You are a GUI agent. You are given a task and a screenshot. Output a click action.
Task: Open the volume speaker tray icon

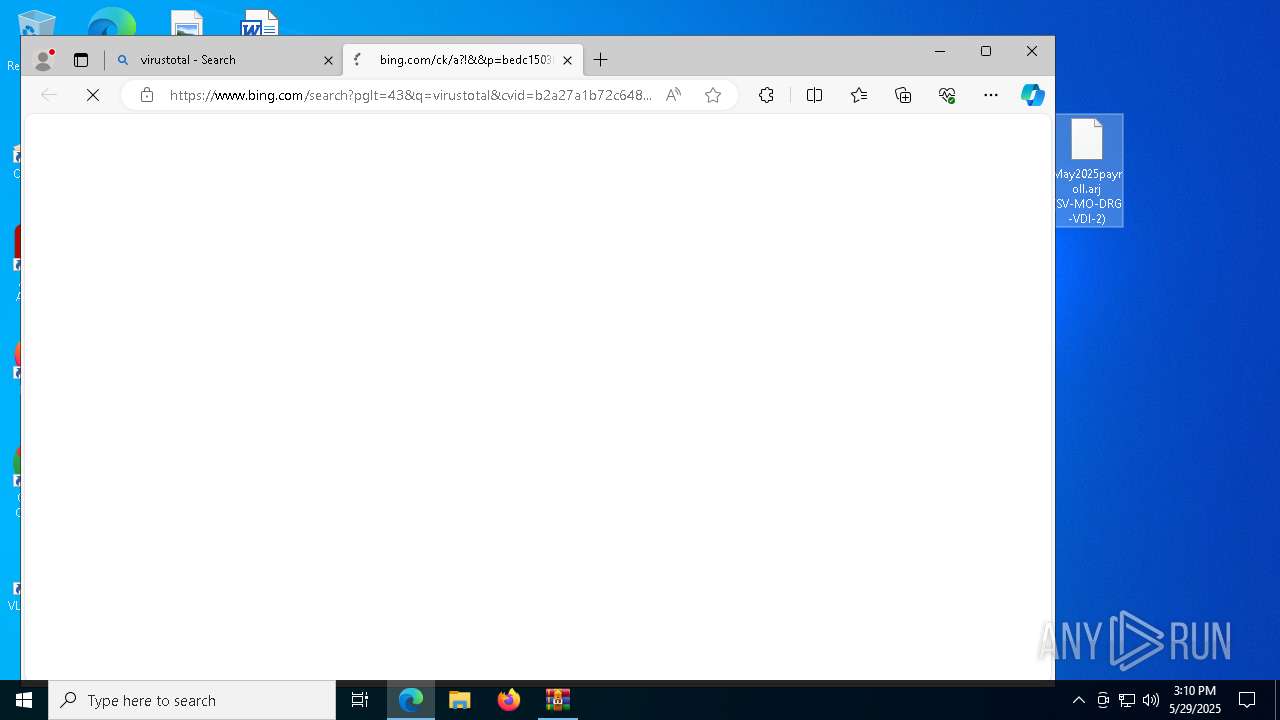click(x=1151, y=700)
